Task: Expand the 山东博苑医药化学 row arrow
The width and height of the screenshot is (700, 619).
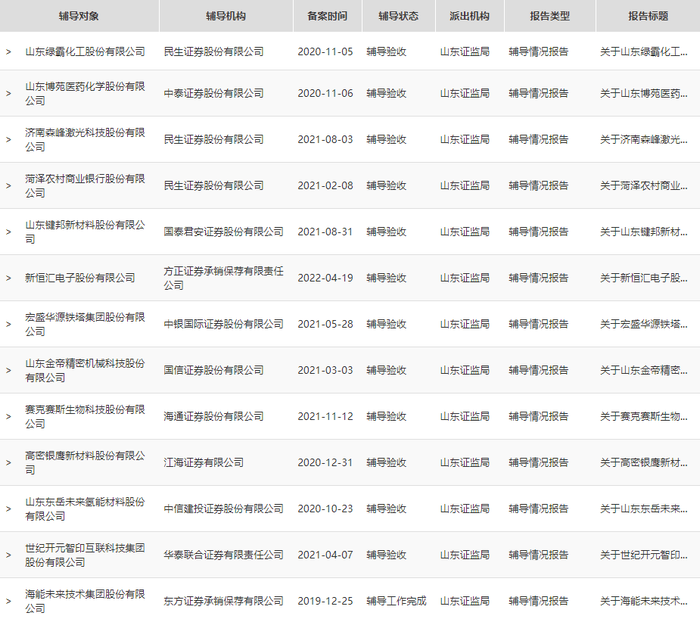Action: click(x=8, y=94)
